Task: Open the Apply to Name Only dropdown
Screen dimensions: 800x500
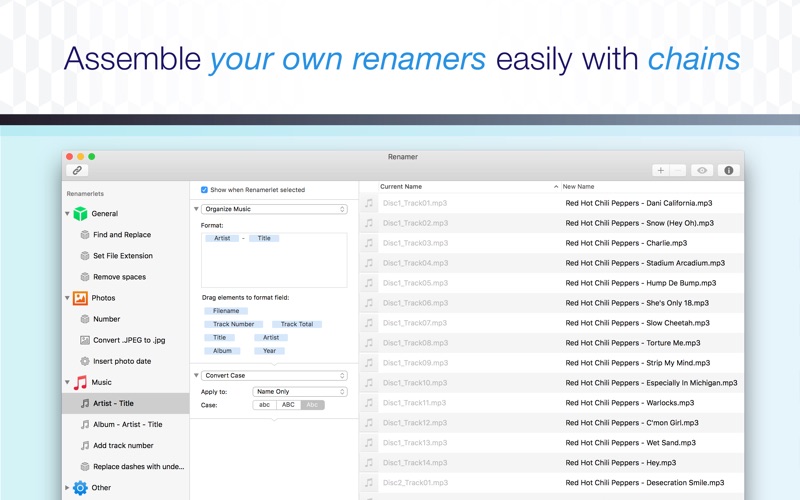Action: (x=299, y=391)
